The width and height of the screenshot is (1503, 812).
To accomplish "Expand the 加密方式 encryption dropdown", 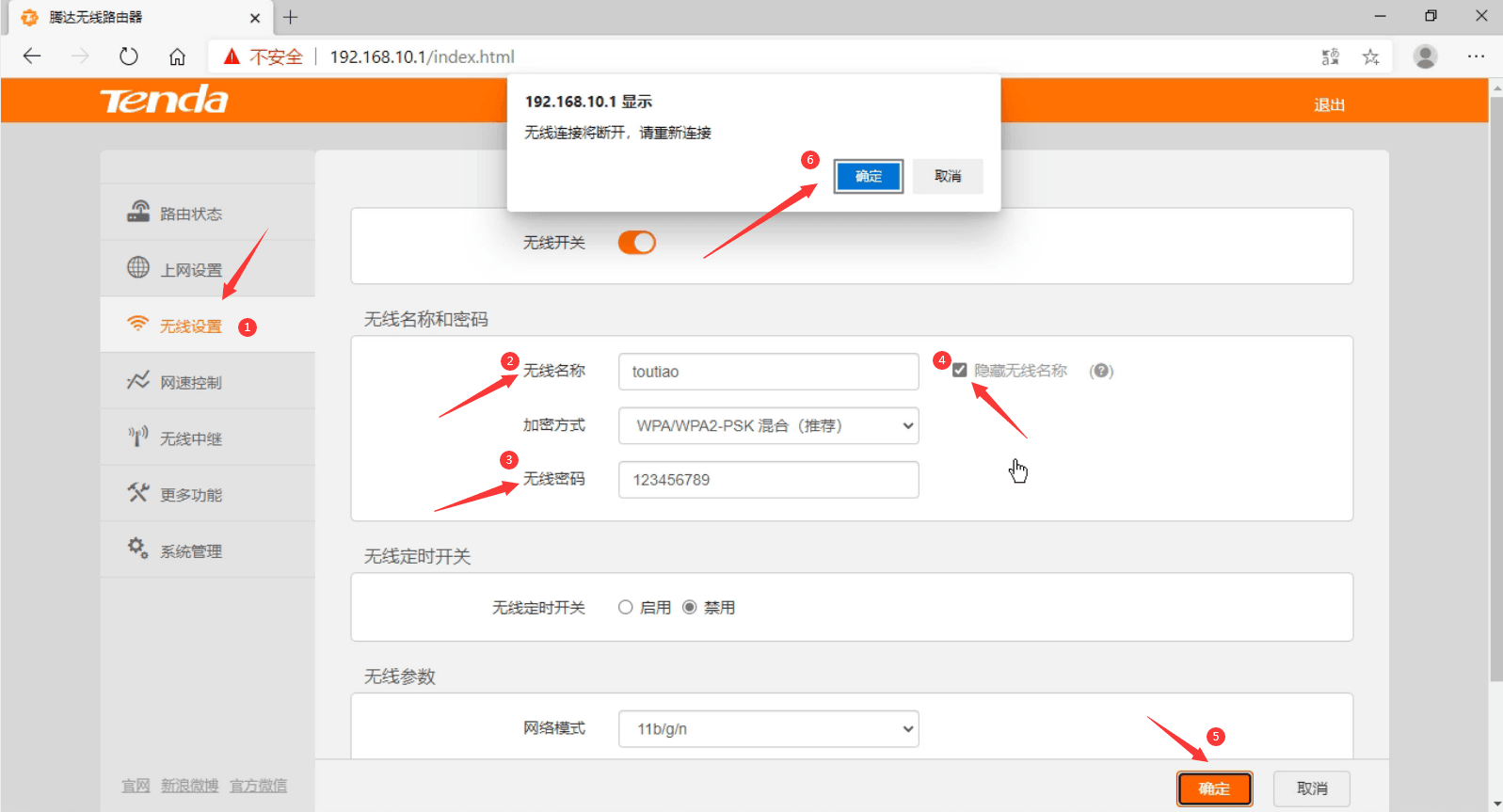I will pyautogui.click(x=768, y=426).
